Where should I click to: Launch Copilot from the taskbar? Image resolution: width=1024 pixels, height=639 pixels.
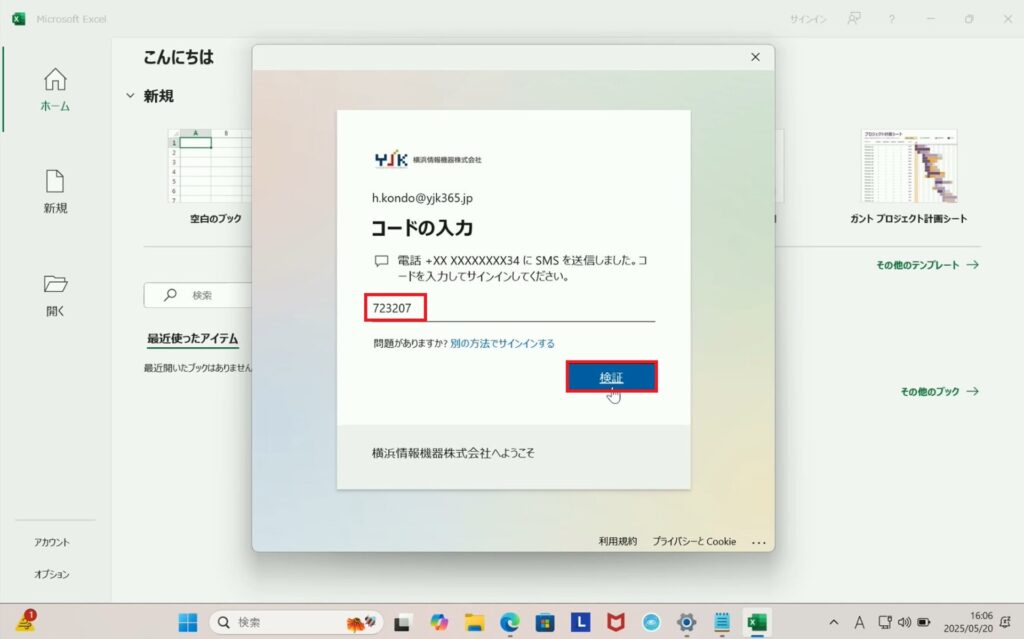[439, 623]
